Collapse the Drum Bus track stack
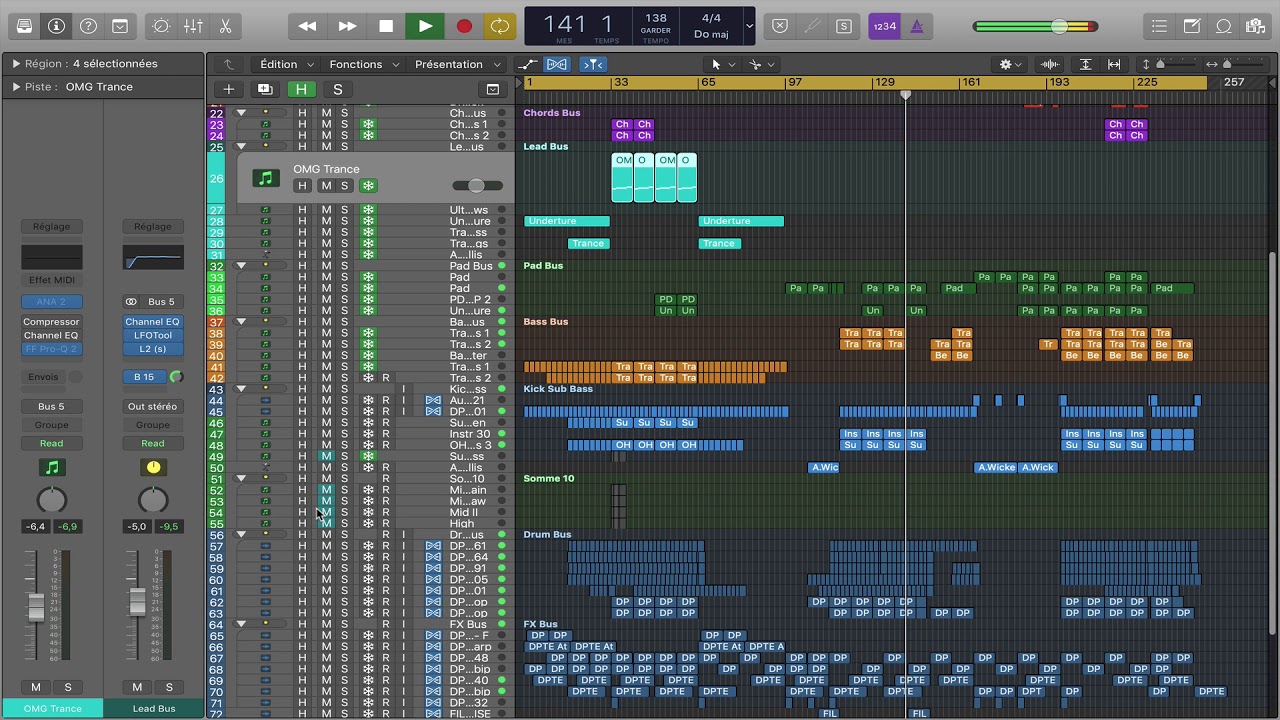This screenshot has width=1280, height=720. click(x=241, y=535)
